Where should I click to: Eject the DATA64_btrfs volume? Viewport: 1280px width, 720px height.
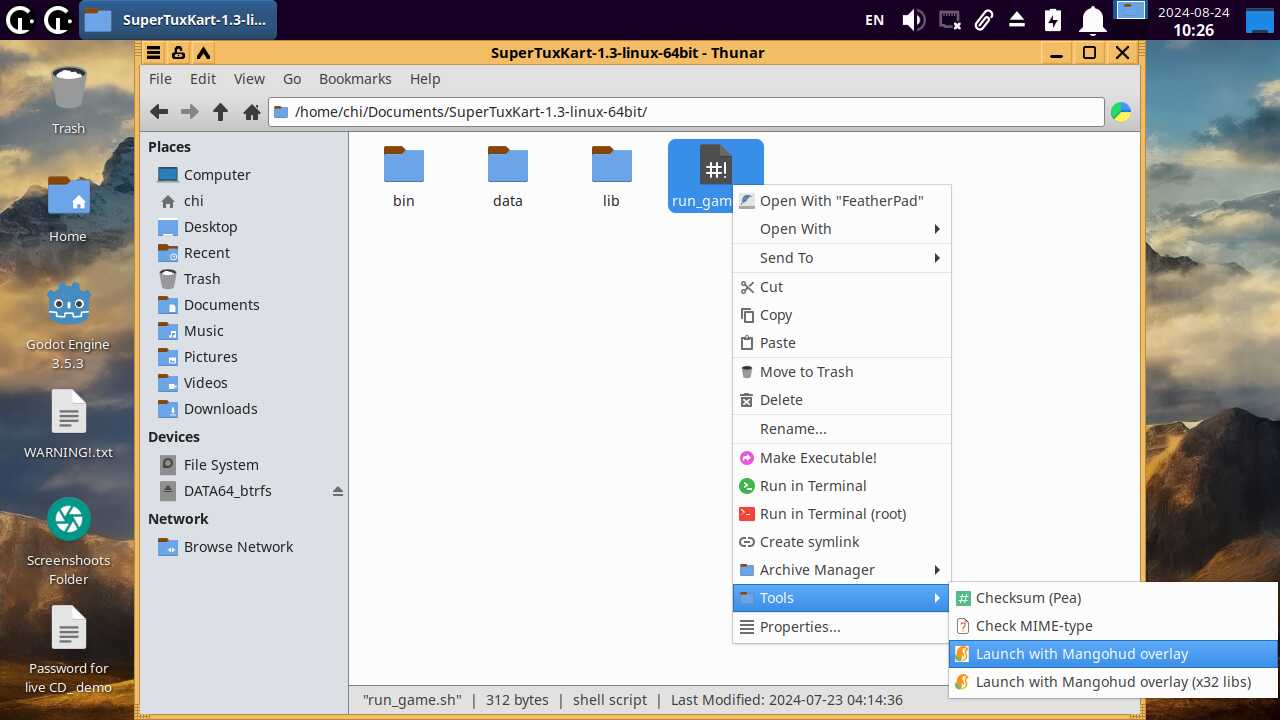click(x=338, y=491)
